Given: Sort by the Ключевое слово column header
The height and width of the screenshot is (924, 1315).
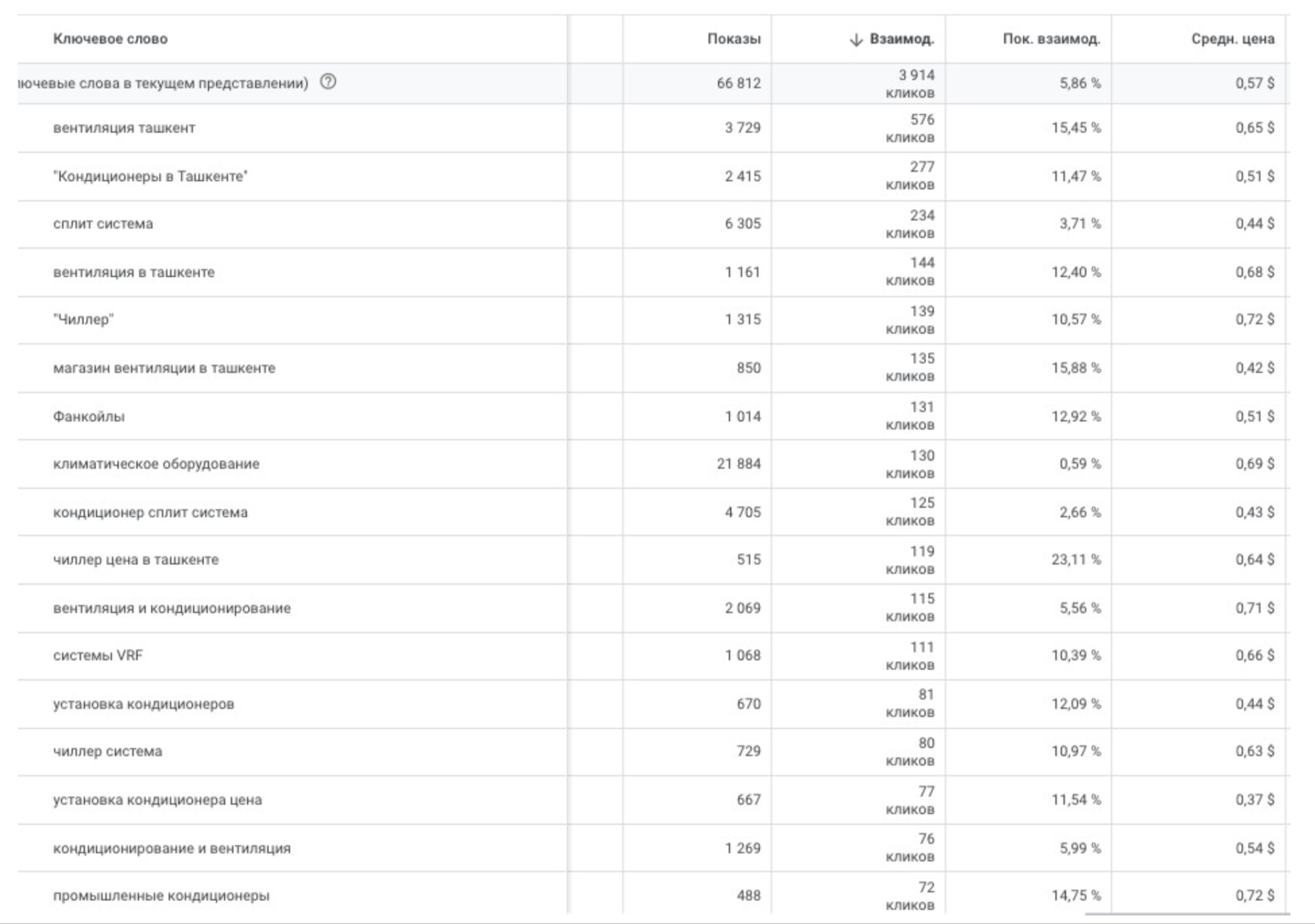Looking at the screenshot, I should point(111,39).
